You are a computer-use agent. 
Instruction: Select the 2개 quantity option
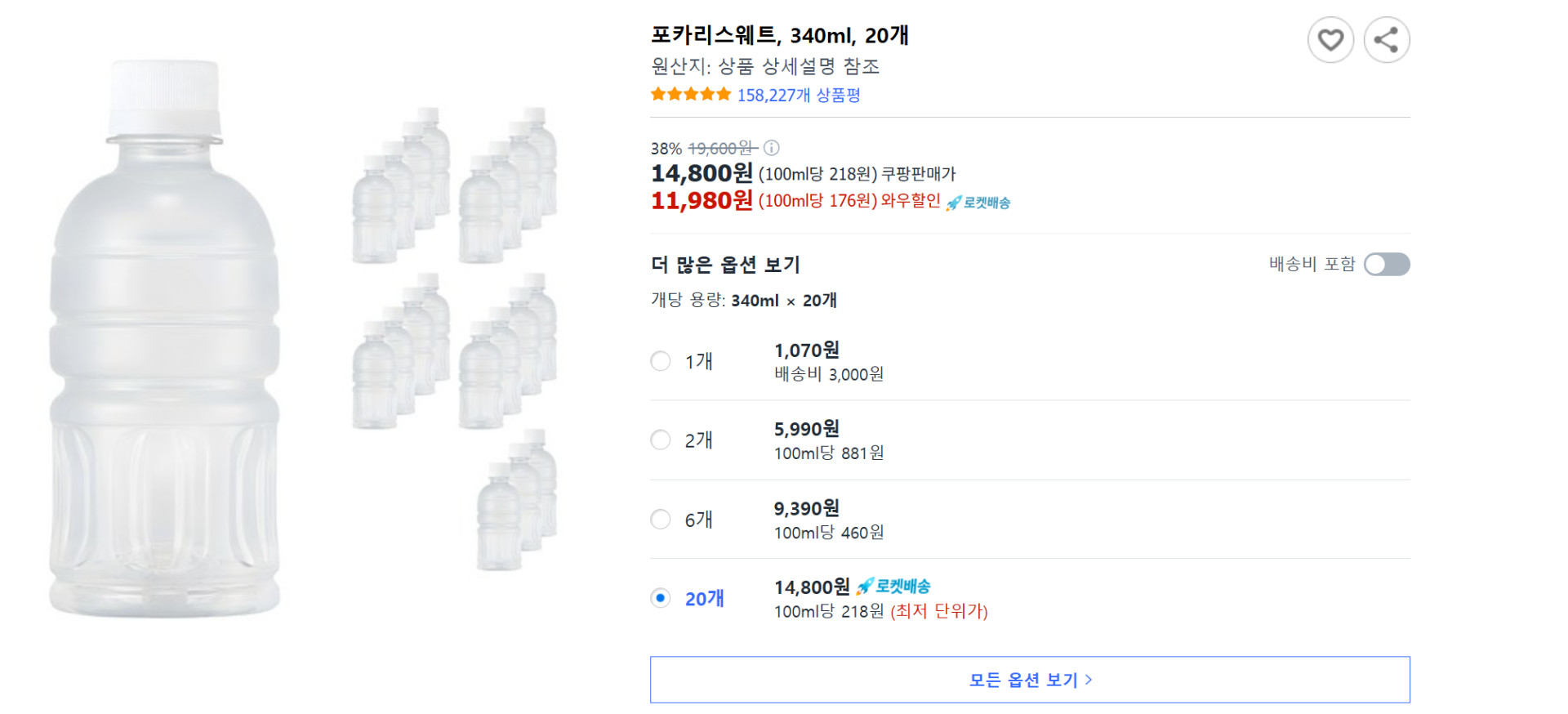coord(660,440)
